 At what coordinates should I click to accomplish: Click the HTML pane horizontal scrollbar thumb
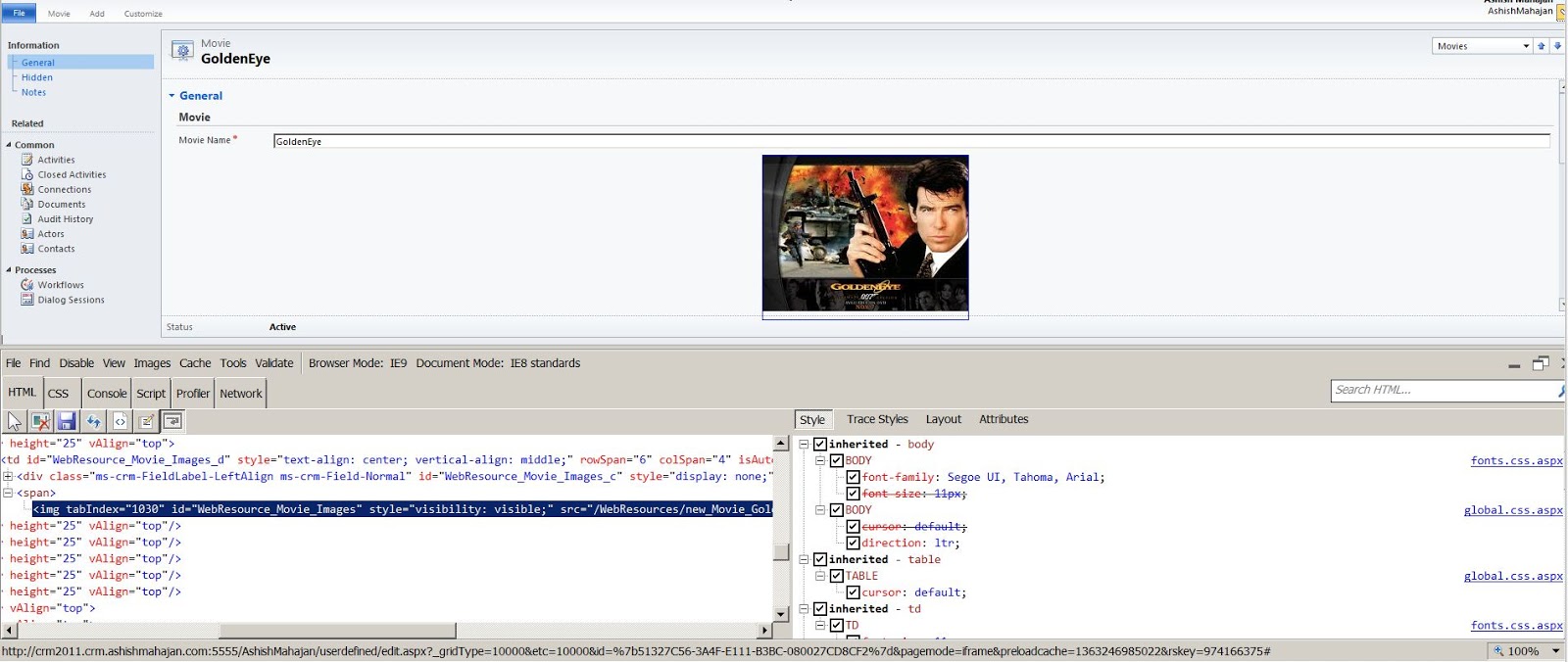click(338, 631)
